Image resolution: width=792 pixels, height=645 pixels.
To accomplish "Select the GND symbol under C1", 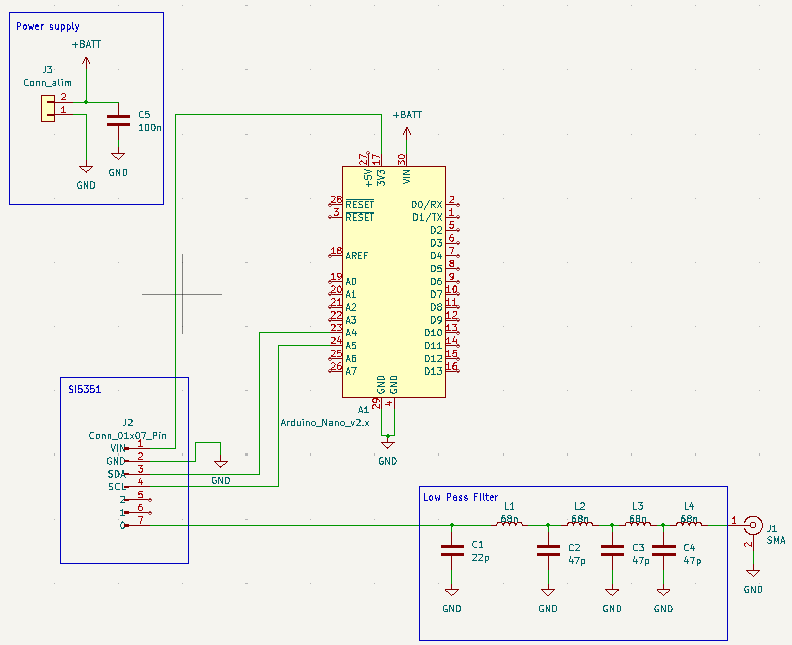I will pyautogui.click(x=452, y=592).
